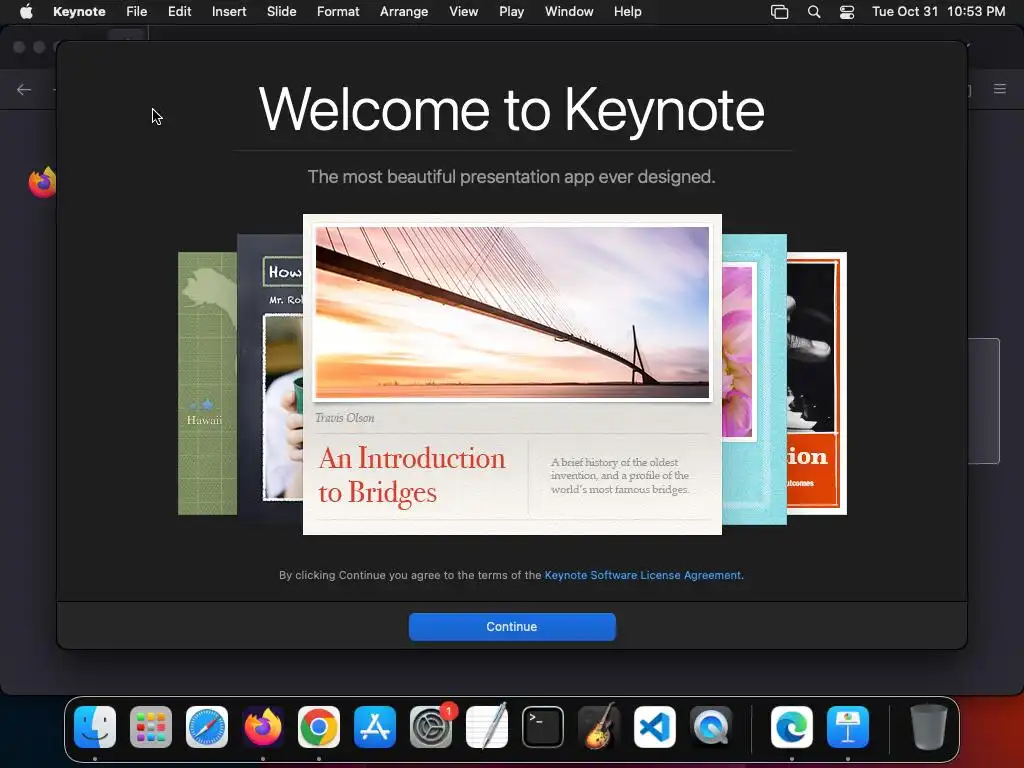Open QuickTime Player from the Dock
1024x768 pixels.
711,727
